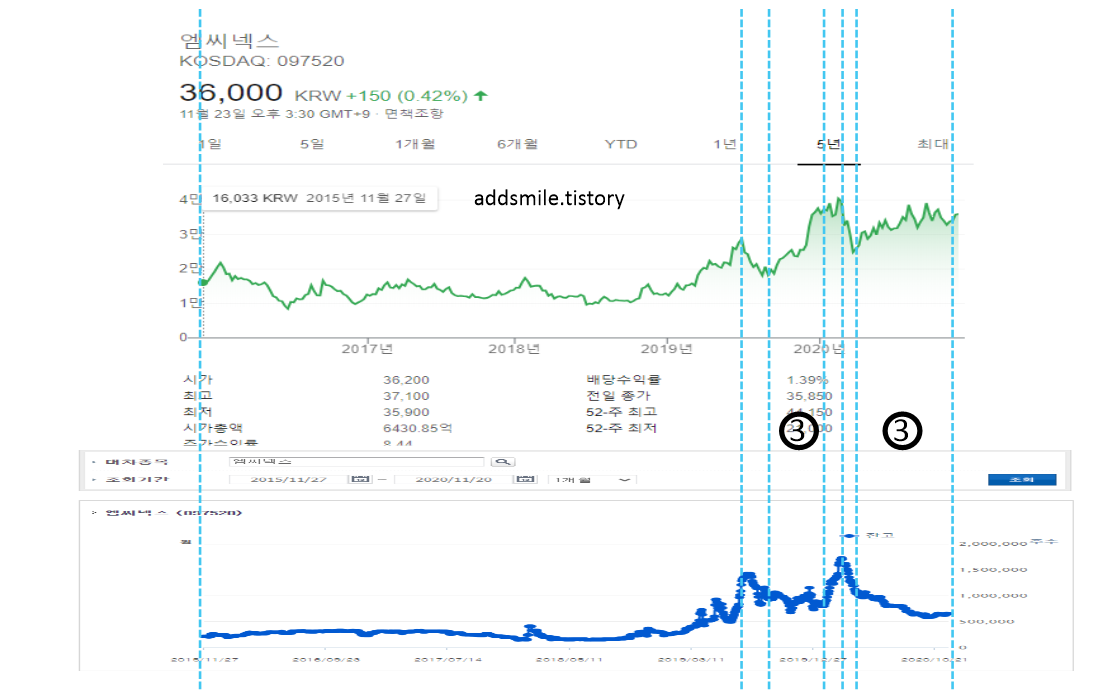The height and width of the screenshot is (690, 1103).
Task: Click the 시가 value 36,200
Action: click(x=406, y=380)
